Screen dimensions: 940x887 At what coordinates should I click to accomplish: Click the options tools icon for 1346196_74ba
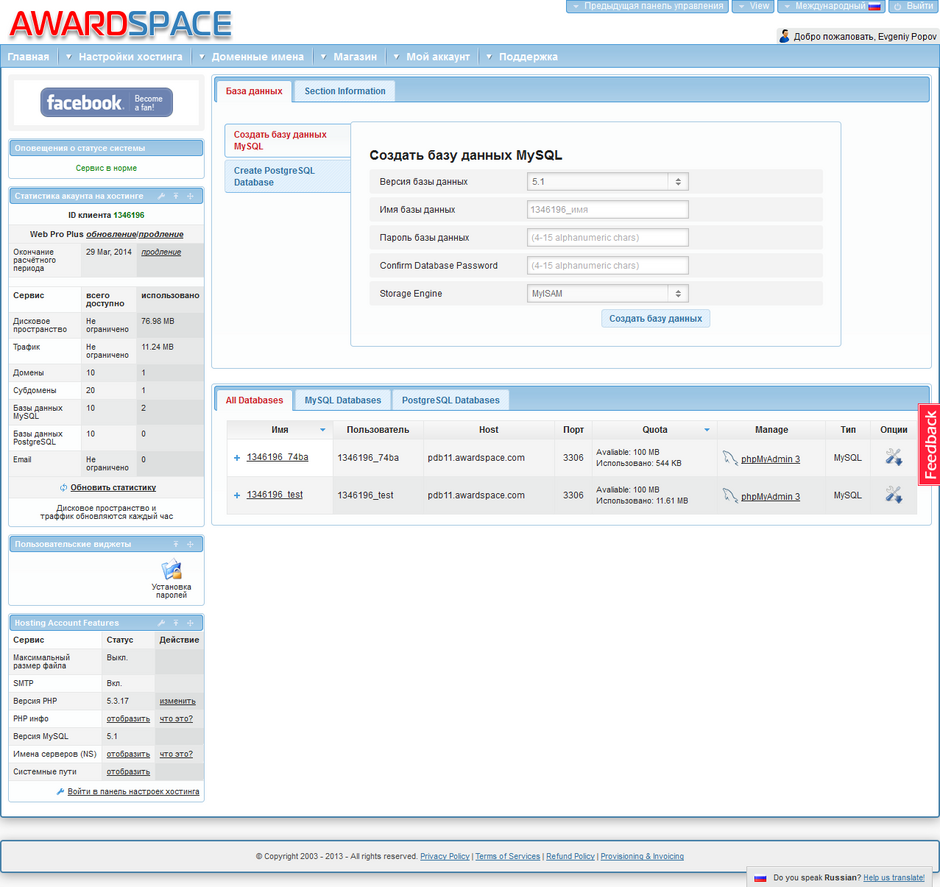(893, 457)
